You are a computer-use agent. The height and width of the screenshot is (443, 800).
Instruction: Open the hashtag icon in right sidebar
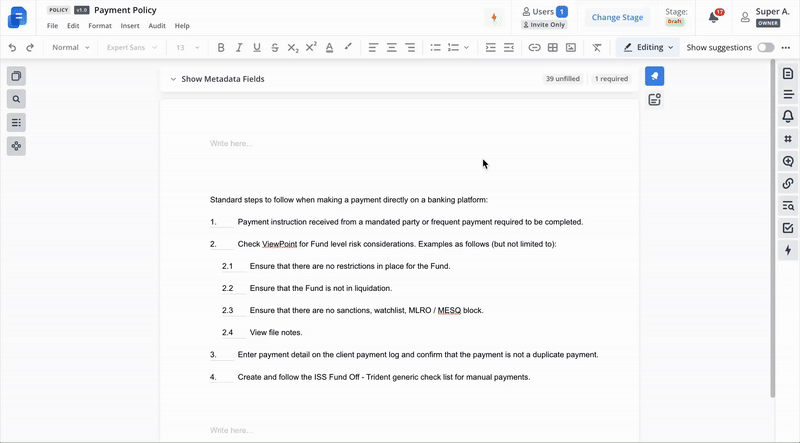788,139
